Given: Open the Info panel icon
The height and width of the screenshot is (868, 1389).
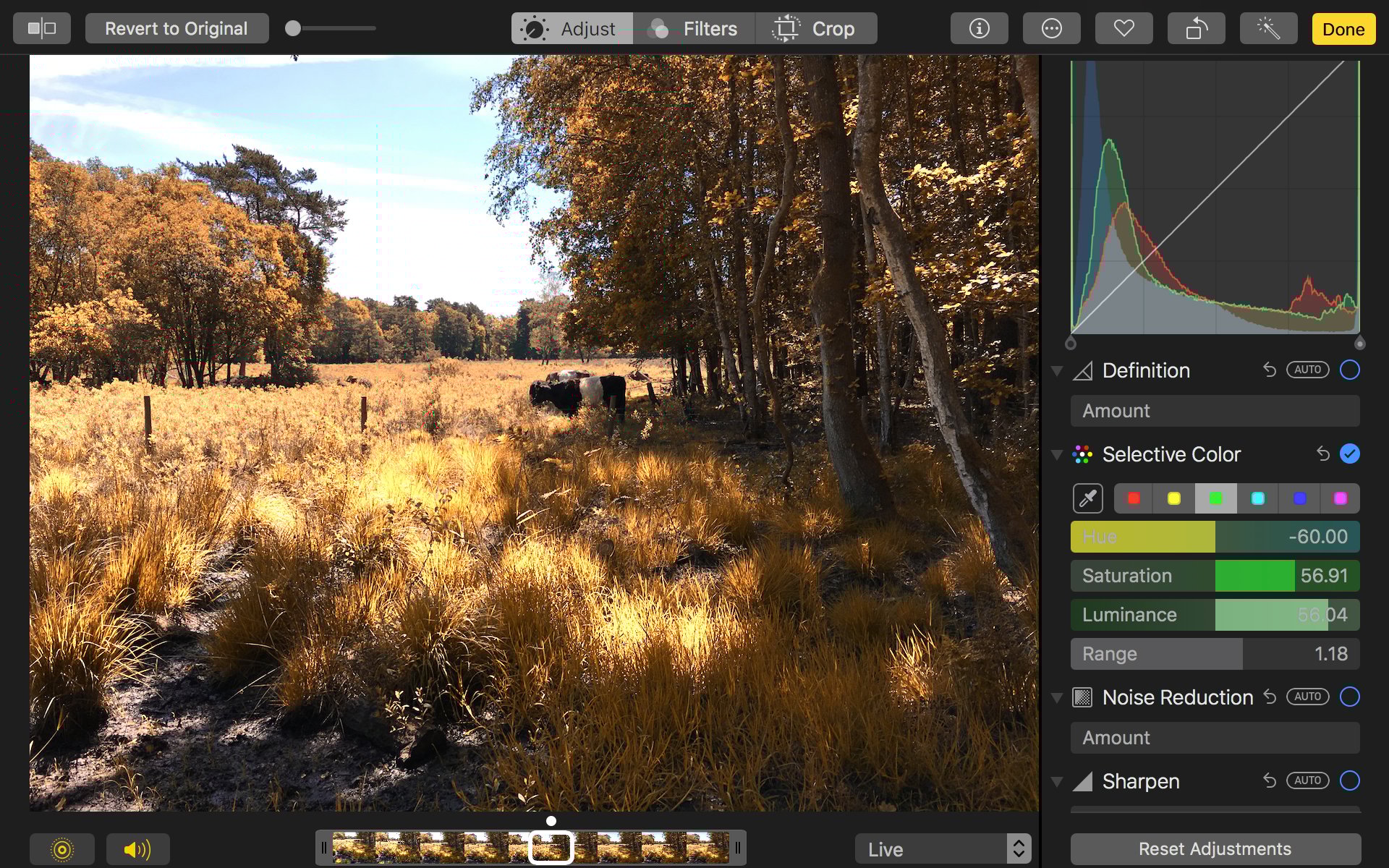Looking at the screenshot, I should click(979, 28).
